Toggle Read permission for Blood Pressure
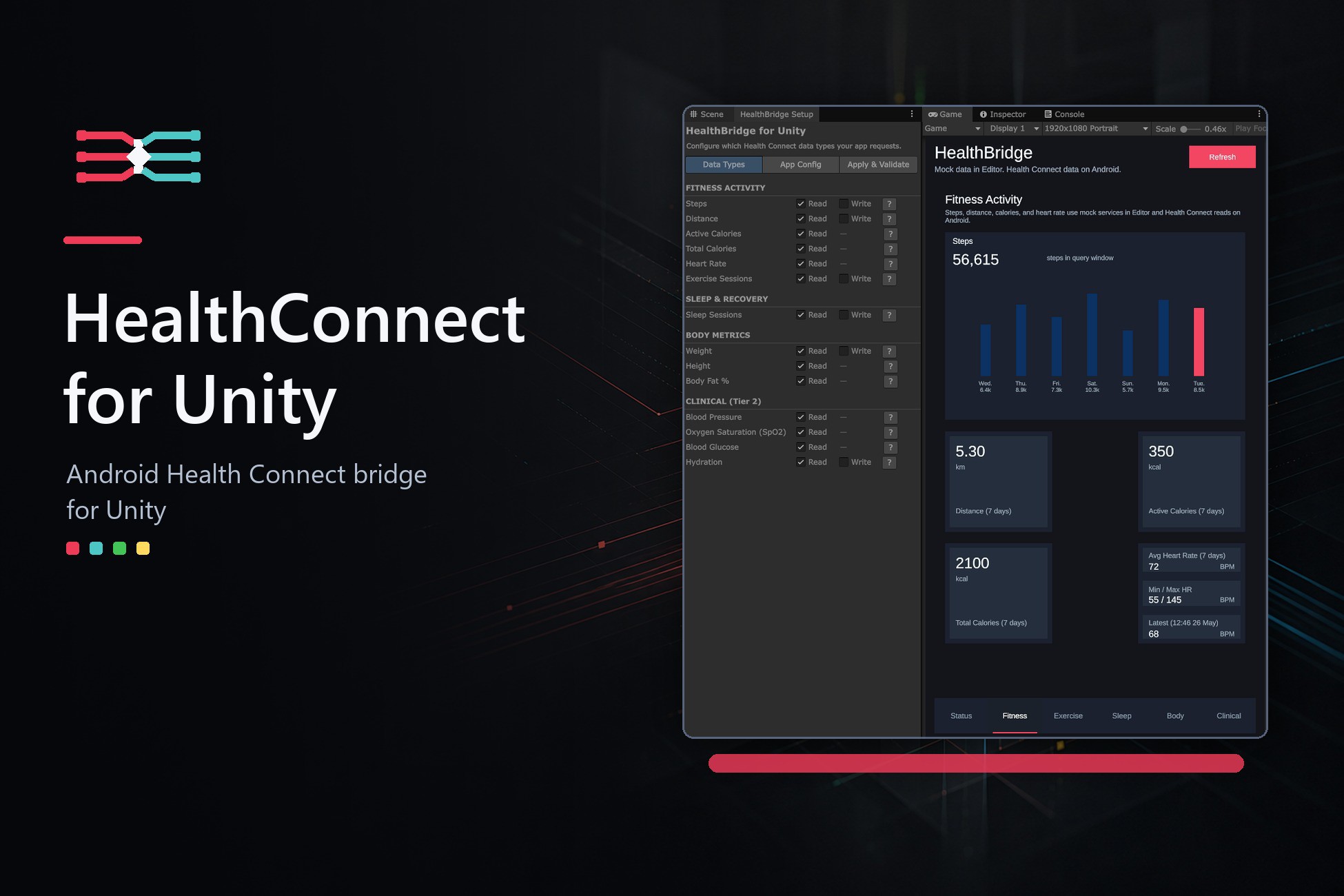Viewport: 1344px width, 896px height. click(x=801, y=418)
